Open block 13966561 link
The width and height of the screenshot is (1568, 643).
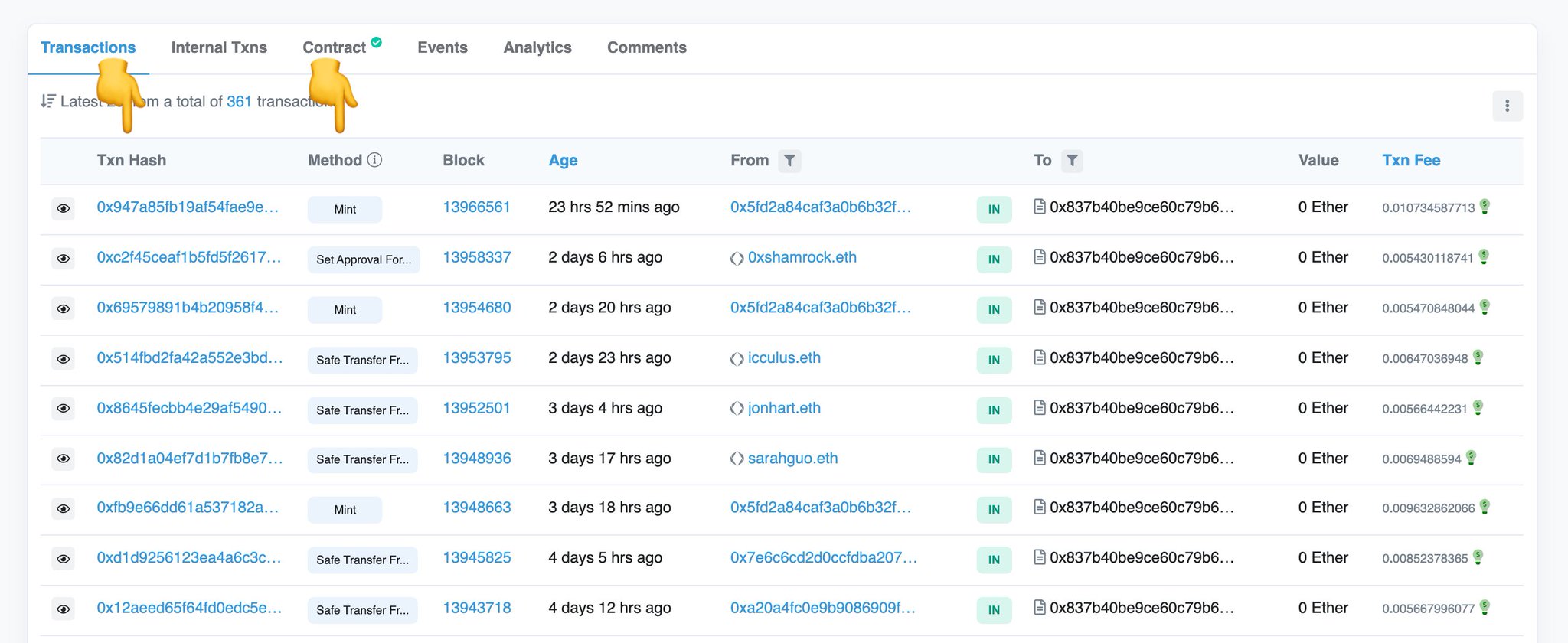[x=476, y=207]
